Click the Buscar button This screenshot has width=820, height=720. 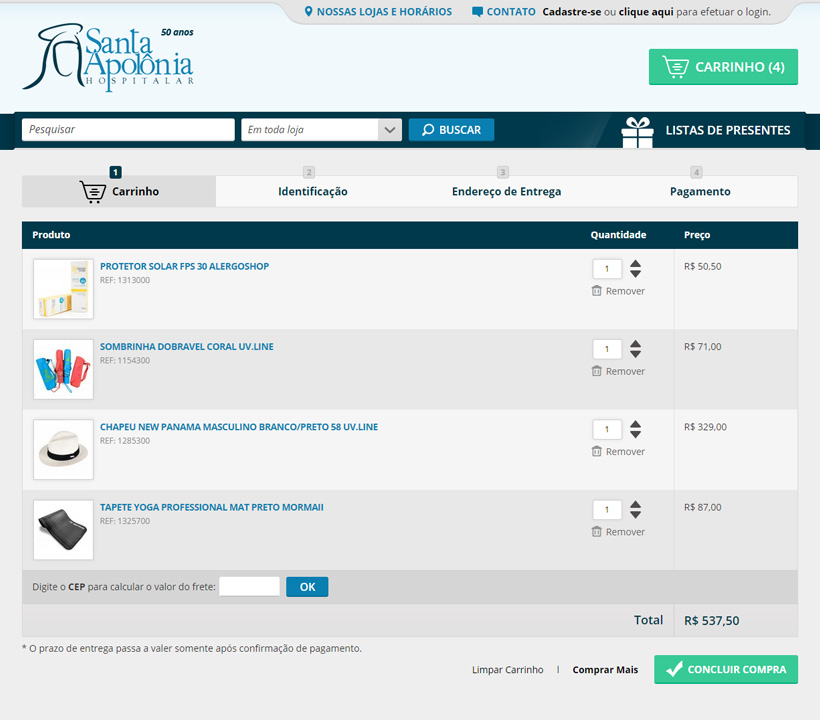(x=451, y=130)
